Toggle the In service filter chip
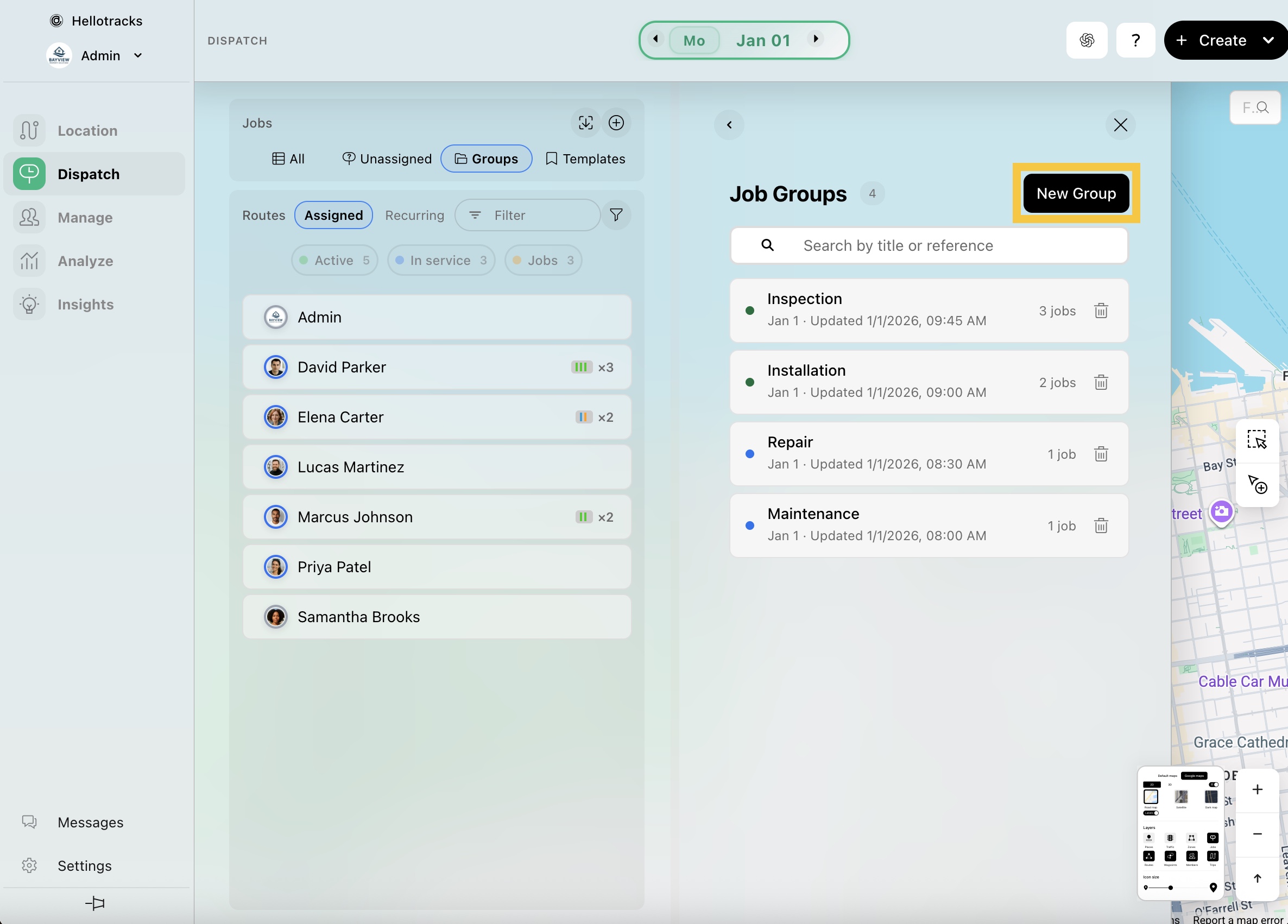Image resolution: width=1288 pixels, height=924 pixels. pyautogui.click(x=441, y=260)
